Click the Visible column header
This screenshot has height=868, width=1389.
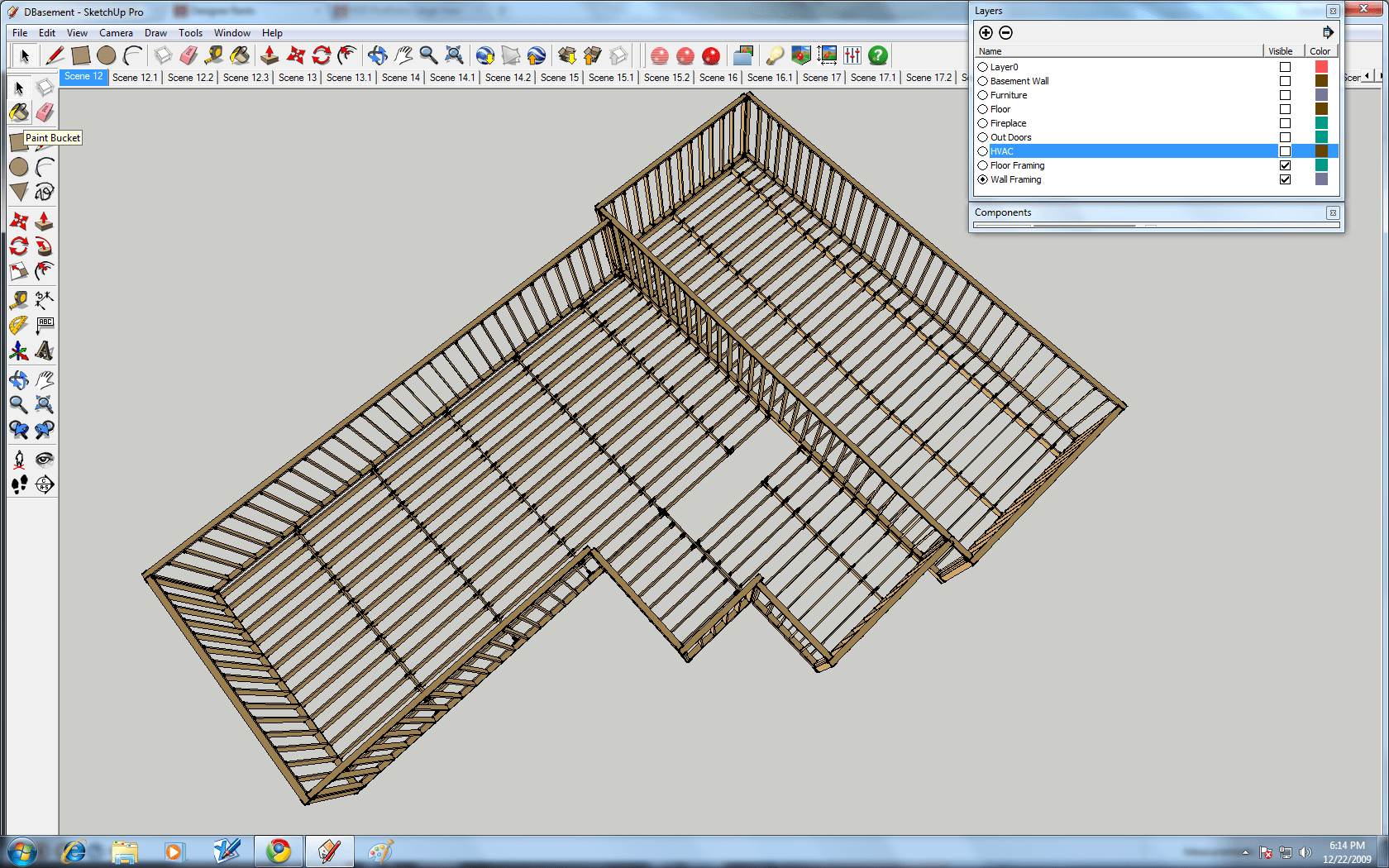pyautogui.click(x=1281, y=51)
